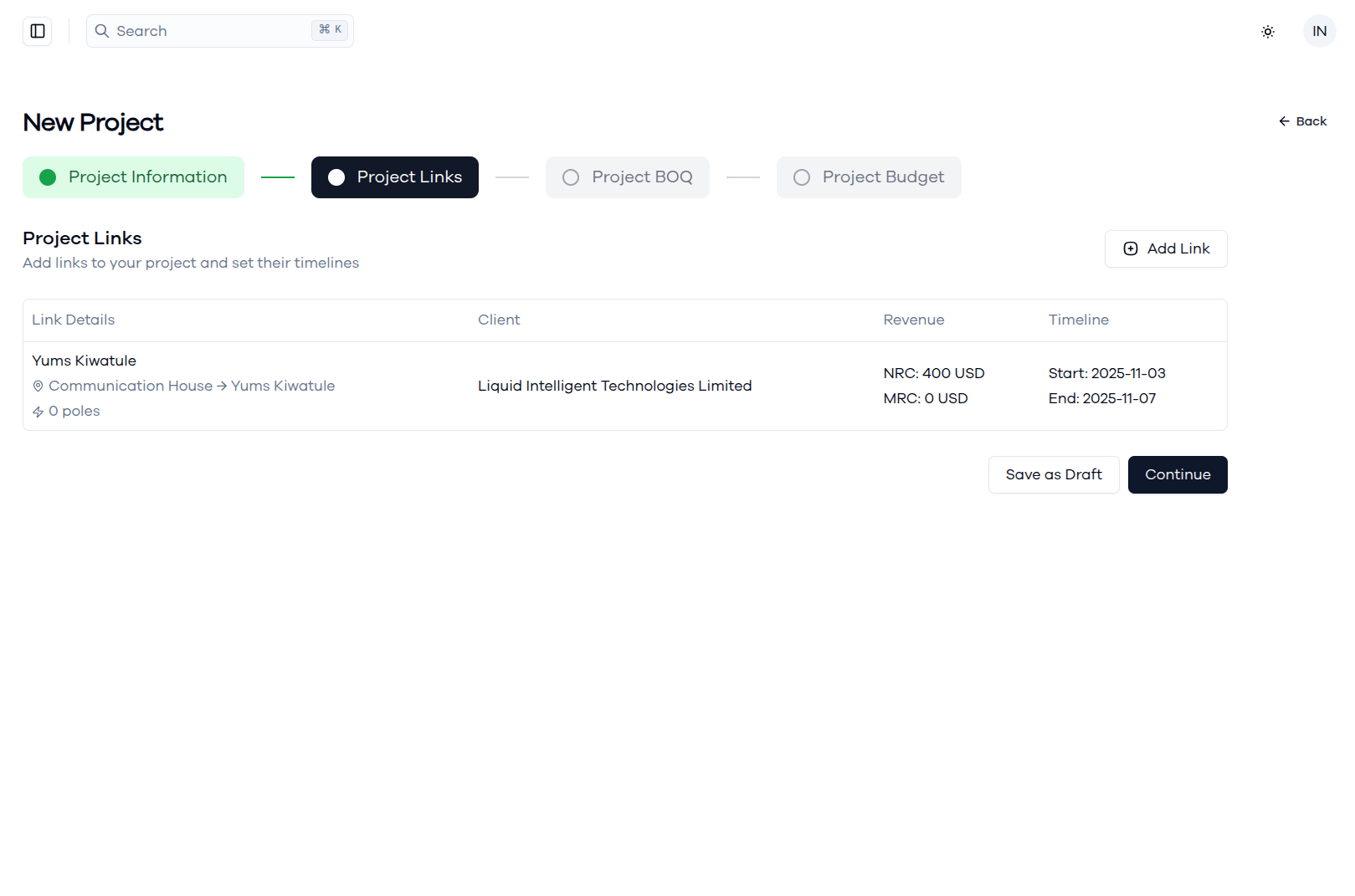Image resolution: width=1355 pixels, height=896 pixels.
Task: Click the white dot in Project Links step
Action: click(336, 177)
